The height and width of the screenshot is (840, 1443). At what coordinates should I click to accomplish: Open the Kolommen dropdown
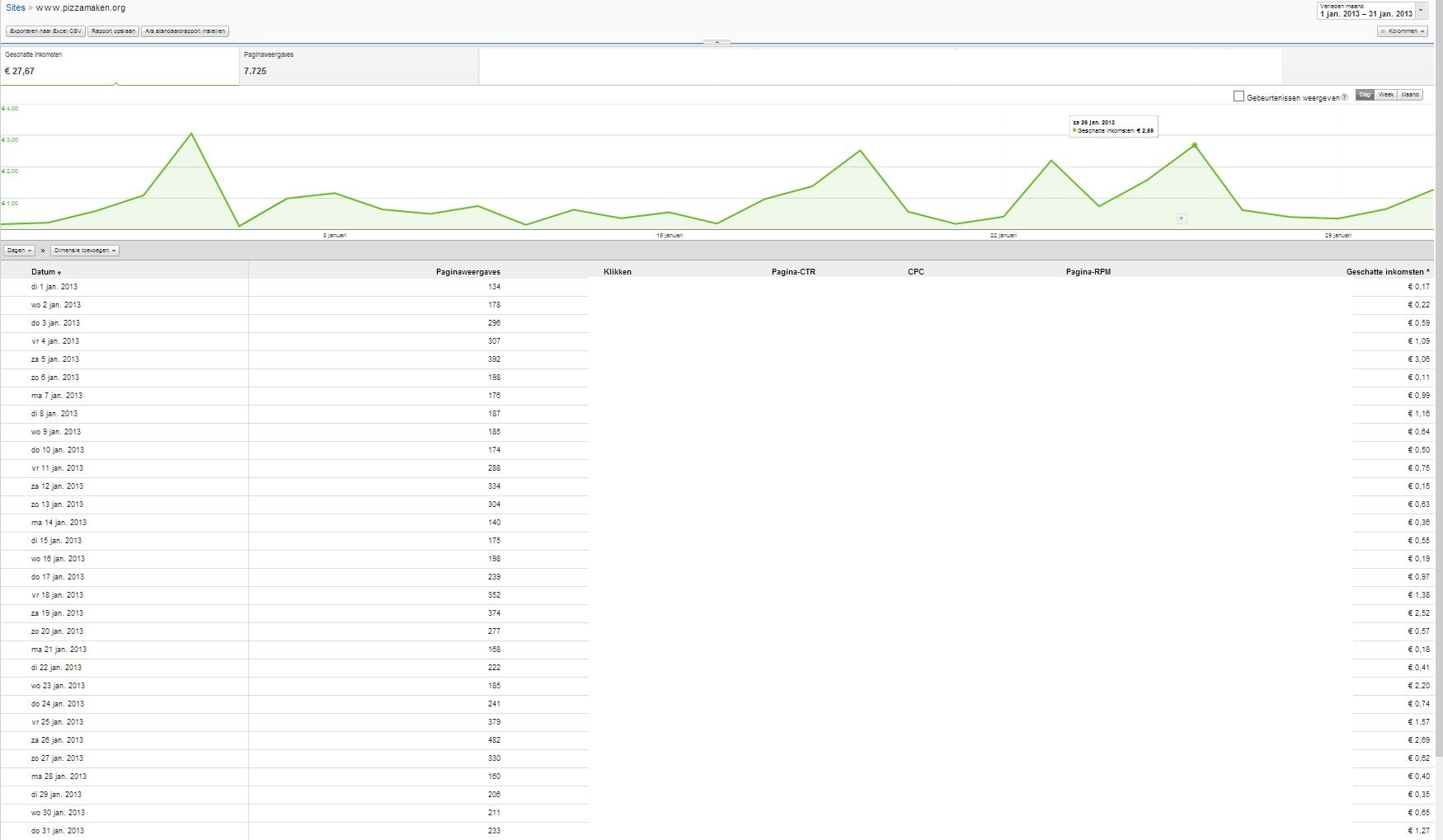pos(1403,31)
